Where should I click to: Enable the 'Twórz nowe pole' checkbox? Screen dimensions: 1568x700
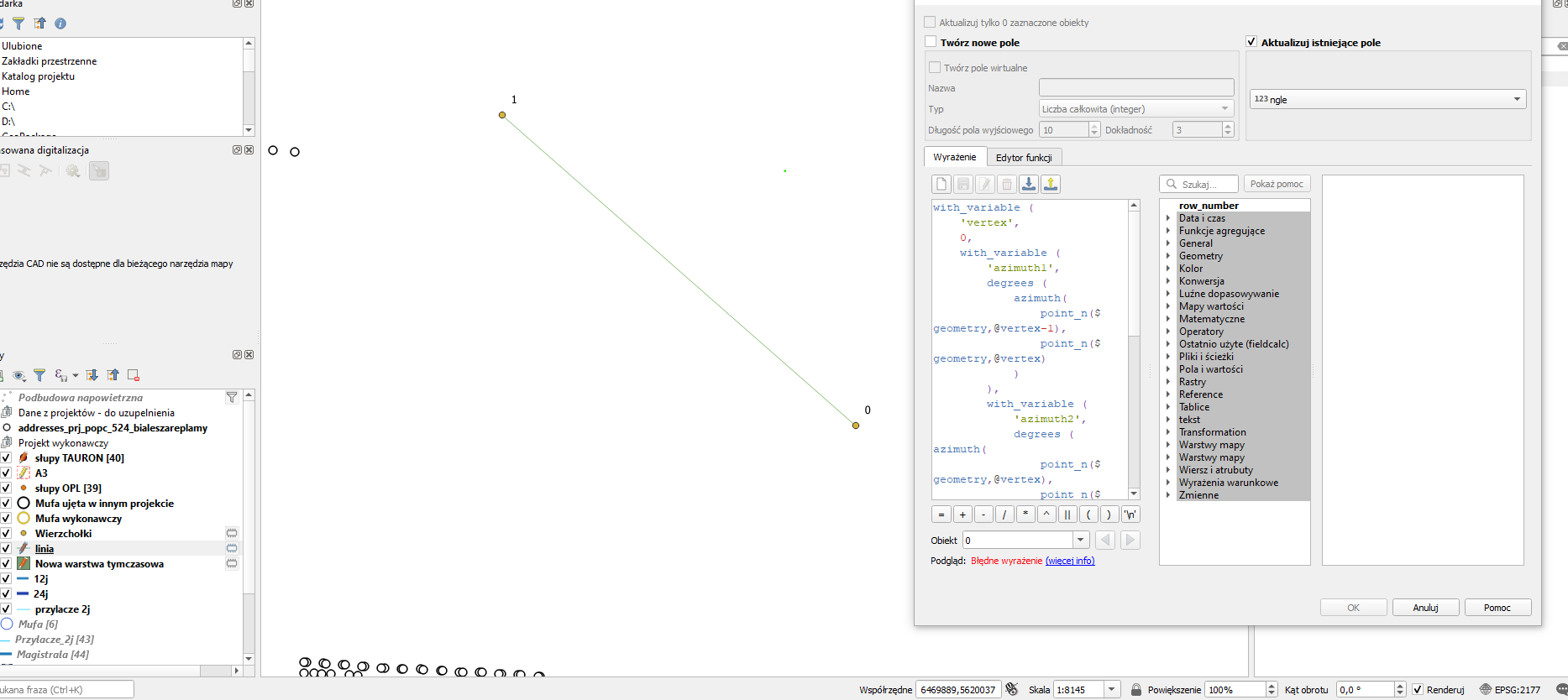pyautogui.click(x=931, y=41)
